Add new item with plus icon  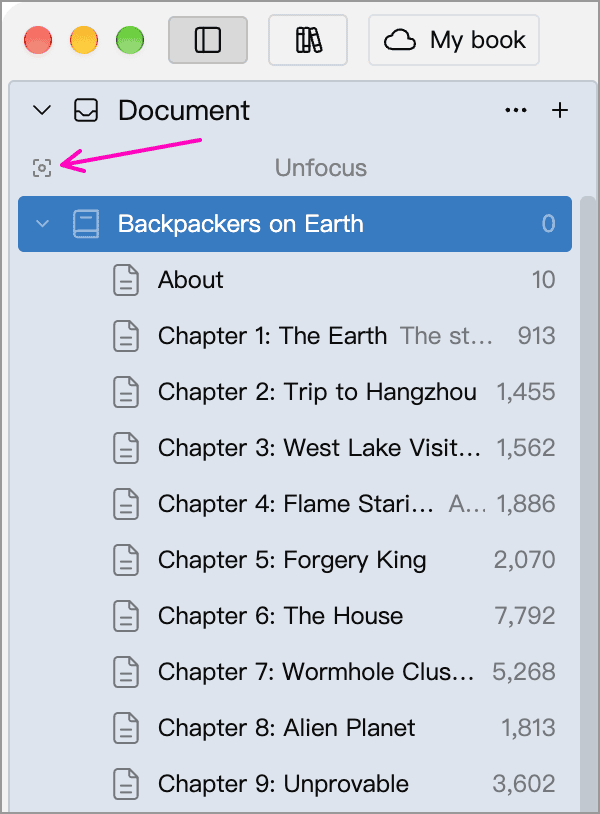click(560, 110)
